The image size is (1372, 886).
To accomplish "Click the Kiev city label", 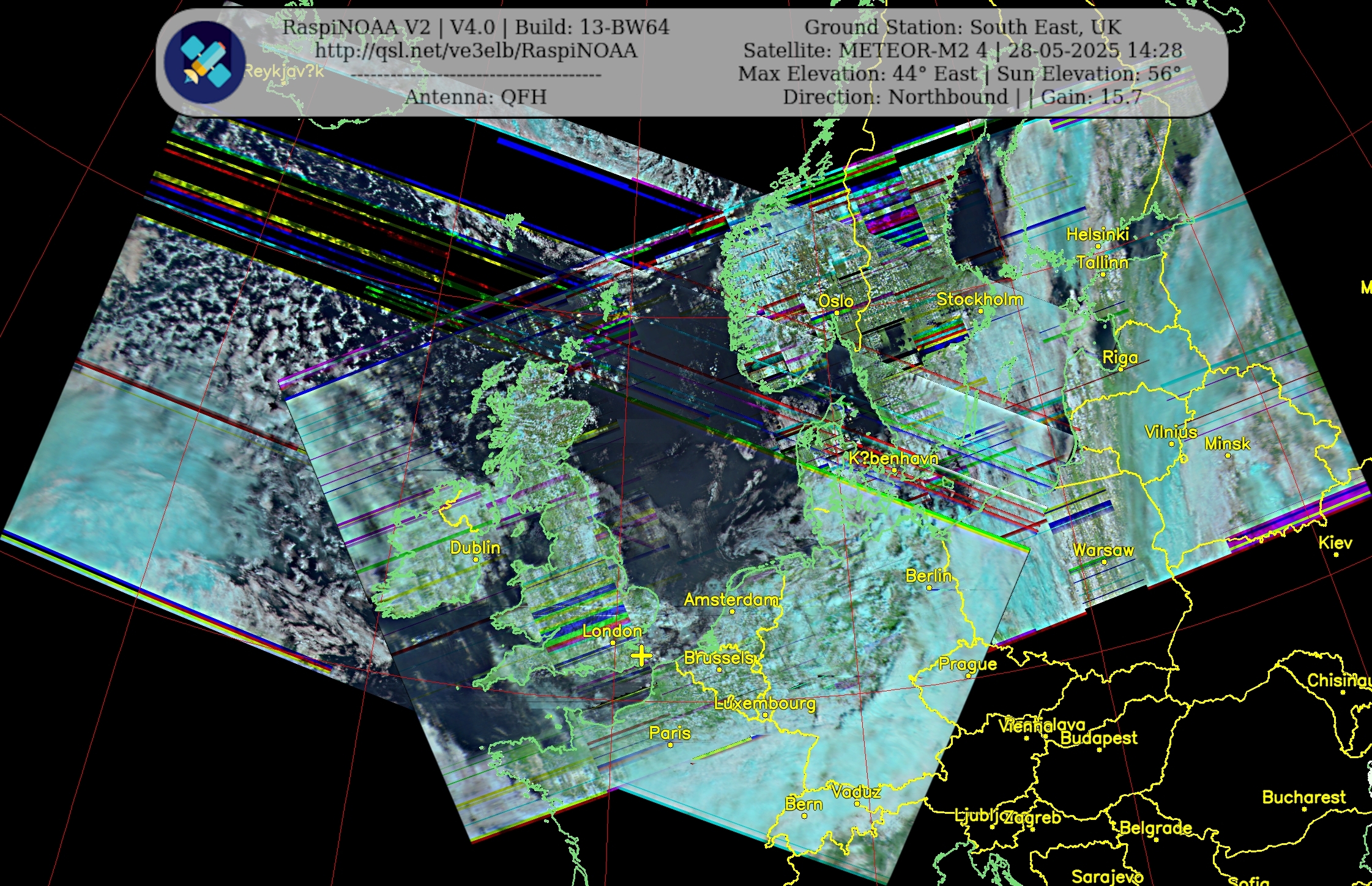I will coord(1335,543).
